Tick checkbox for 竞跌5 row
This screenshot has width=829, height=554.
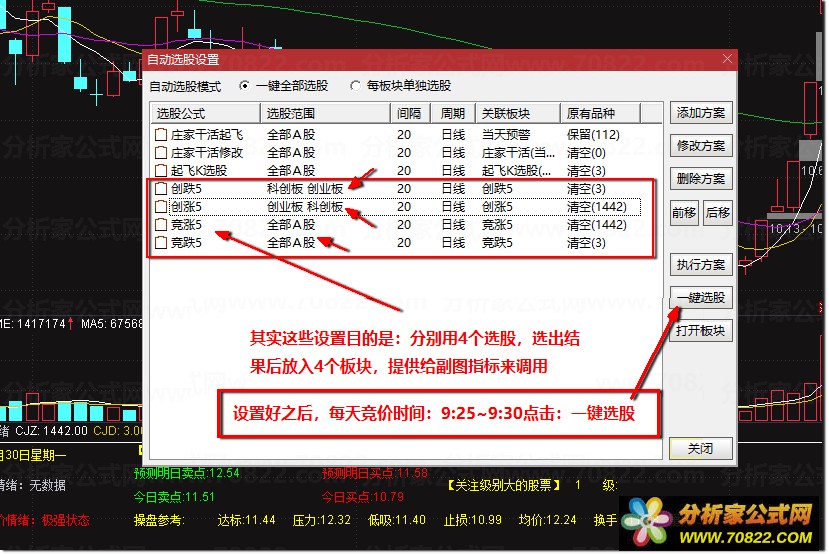(161, 243)
